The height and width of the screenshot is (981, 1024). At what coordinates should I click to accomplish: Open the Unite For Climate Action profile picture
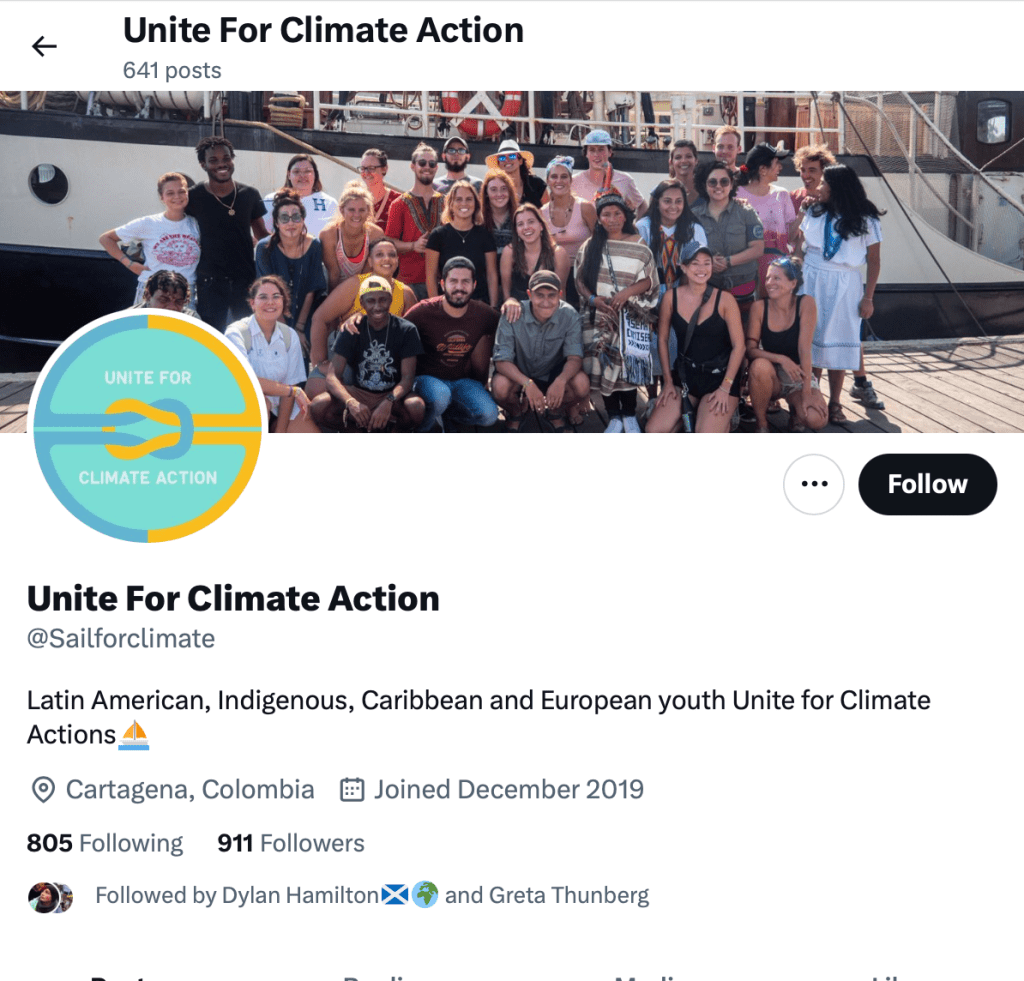coord(148,425)
